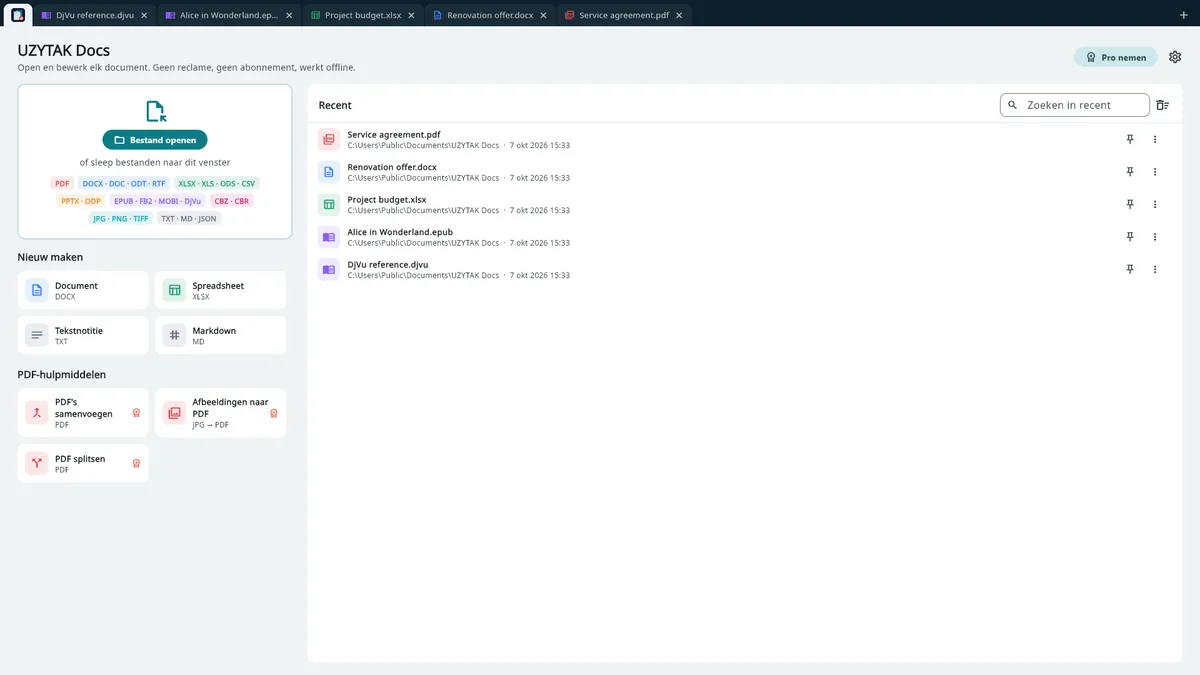This screenshot has width=1200, height=675.
Task: Click the green spreadsheet icon of Project budget.xlsx
Action: pyautogui.click(x=328, y=205)
